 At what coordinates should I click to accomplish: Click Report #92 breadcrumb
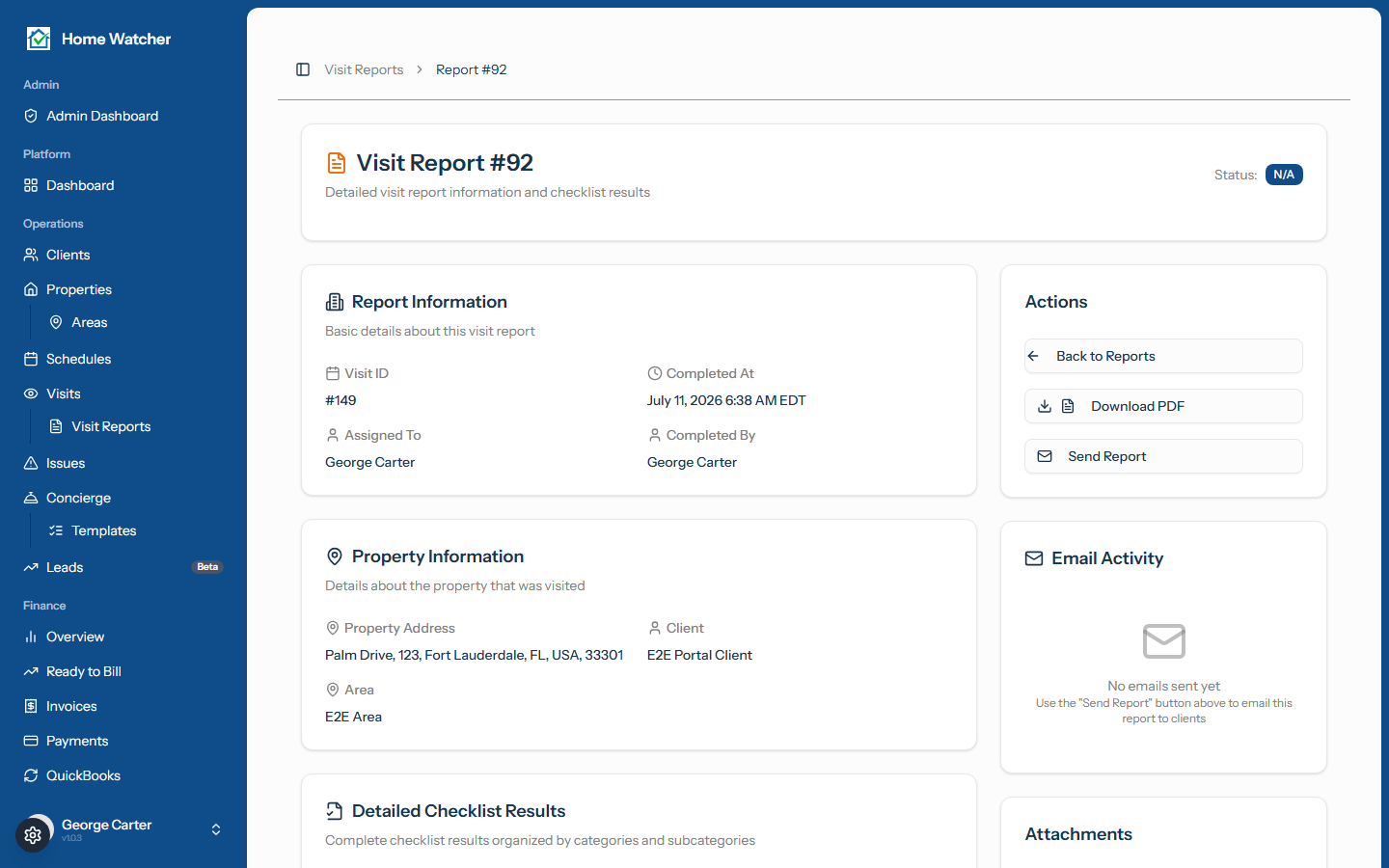471,69
